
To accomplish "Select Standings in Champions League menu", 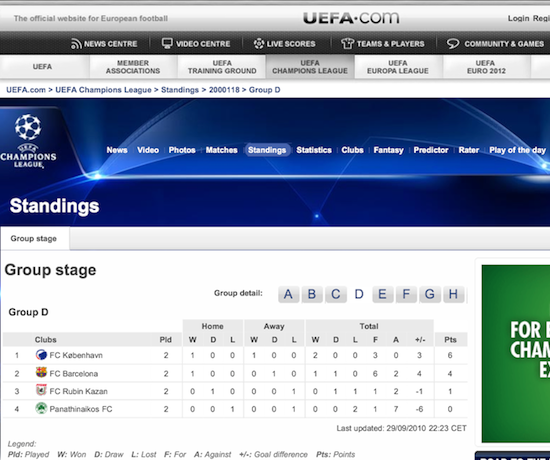I will click(267, 150).
